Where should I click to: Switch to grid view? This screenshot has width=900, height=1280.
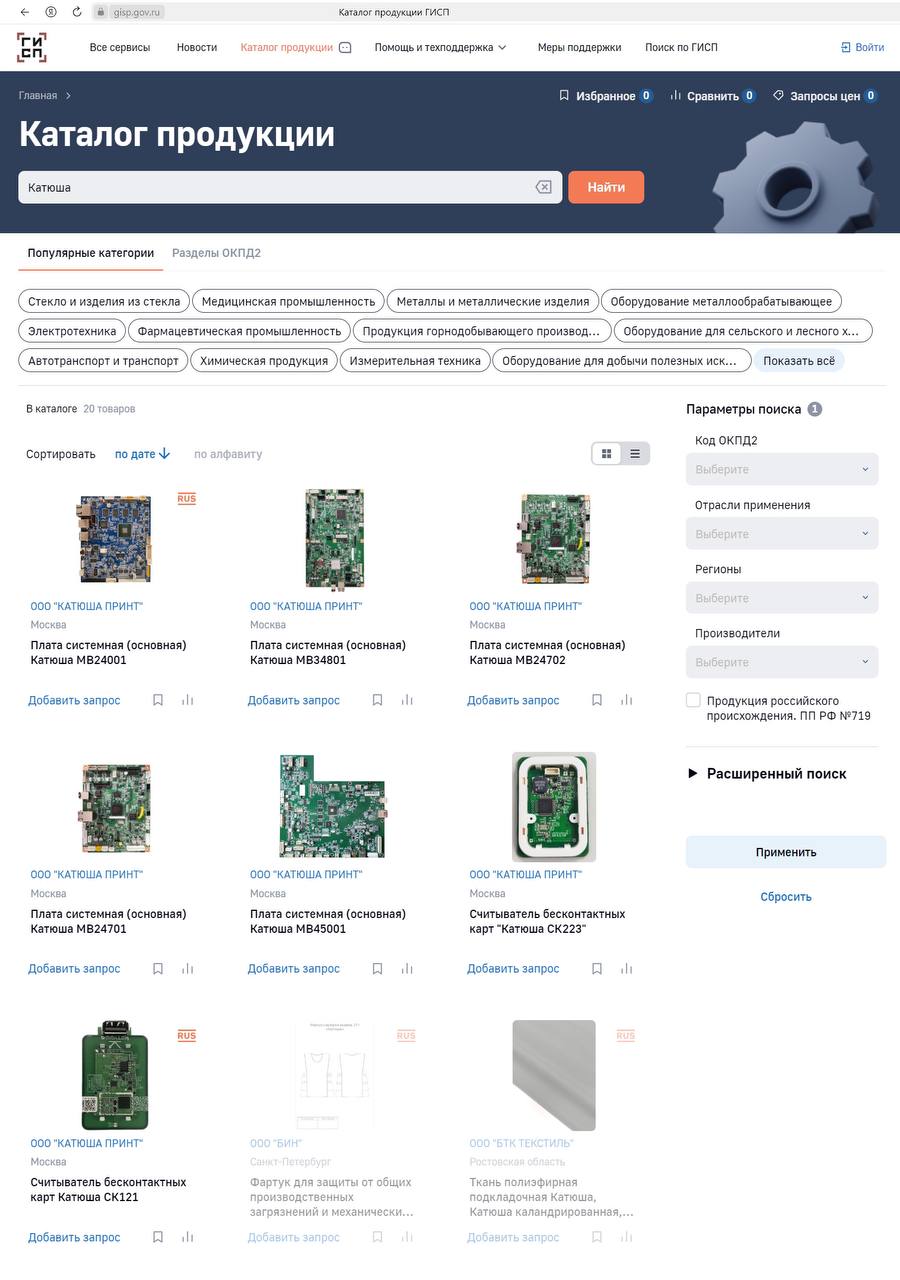(x=606, y=454)
